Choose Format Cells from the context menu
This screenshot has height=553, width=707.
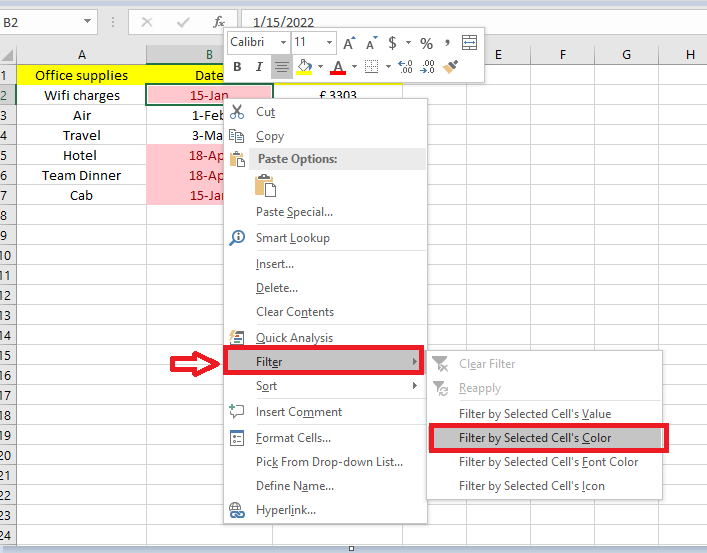(x=293, y=438)
